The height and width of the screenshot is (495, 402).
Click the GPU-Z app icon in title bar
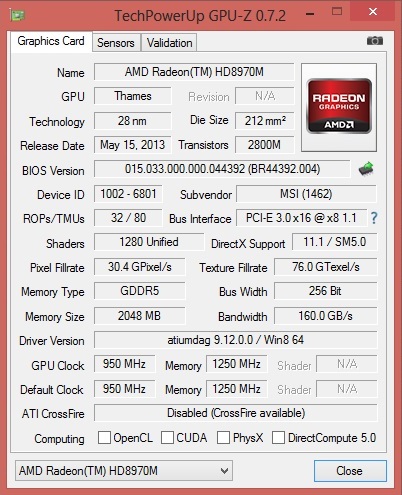[x=17, y=15]
